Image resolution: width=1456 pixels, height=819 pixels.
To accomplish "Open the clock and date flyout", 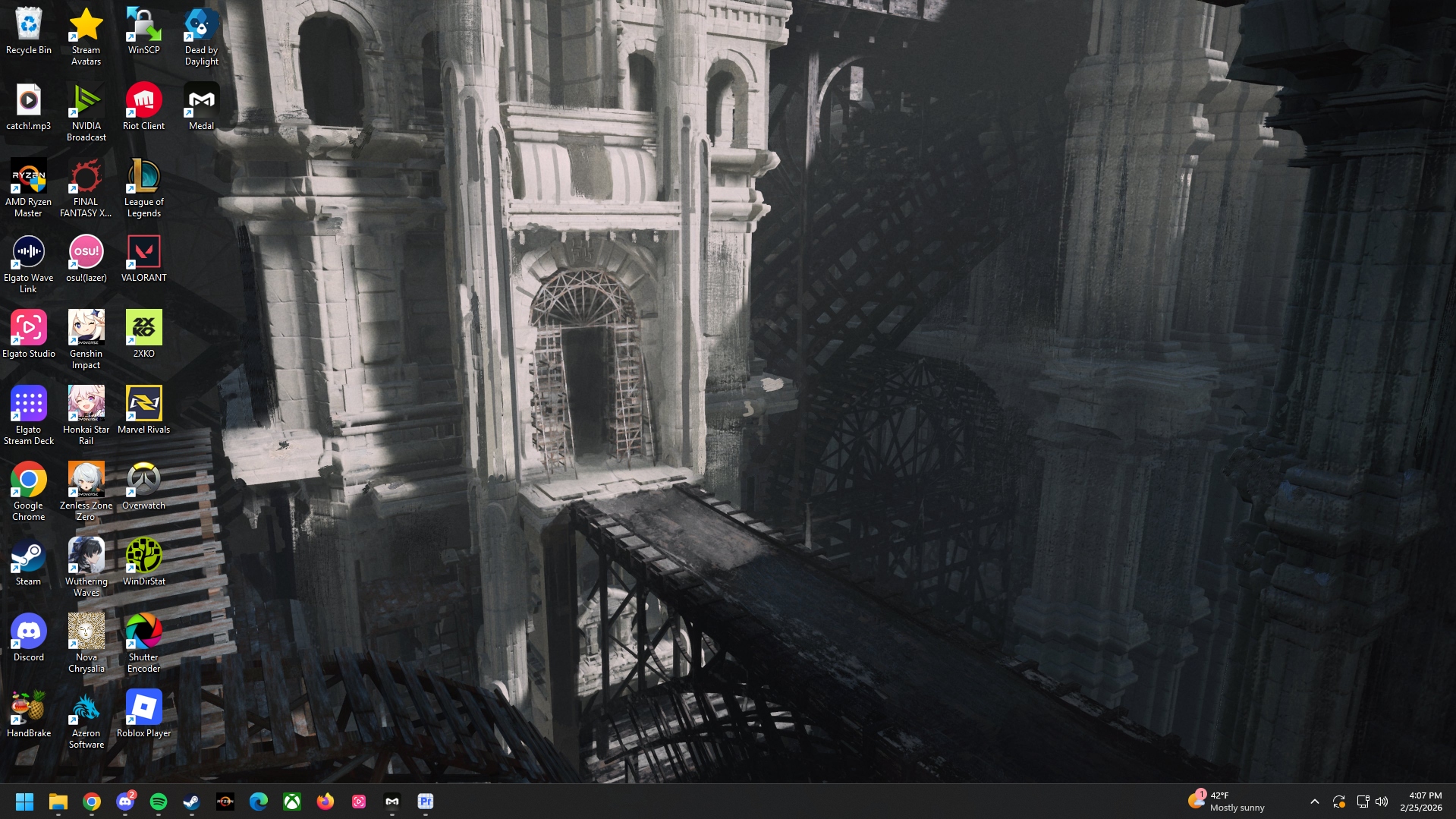I will point(1420,802).
